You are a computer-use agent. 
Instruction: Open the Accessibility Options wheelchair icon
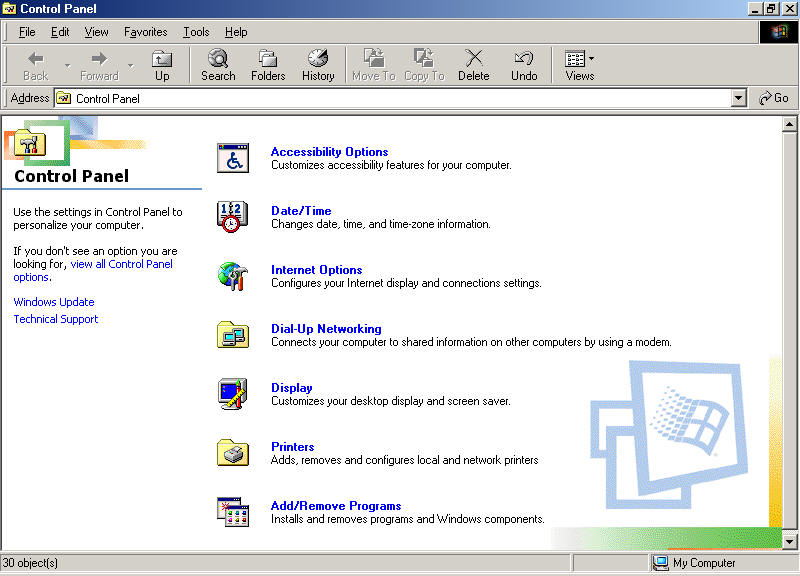pos(233,158)
